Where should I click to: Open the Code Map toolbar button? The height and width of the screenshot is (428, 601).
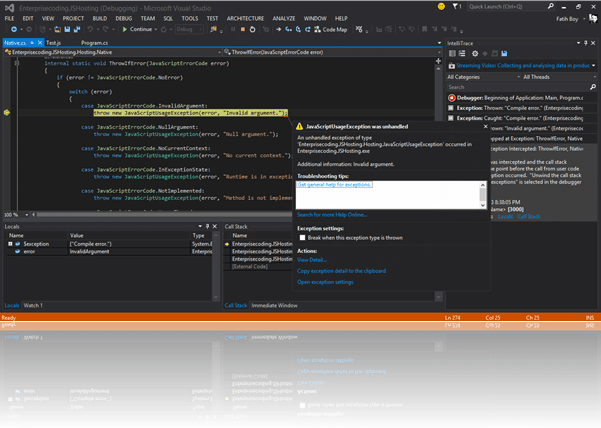pos(331,29)
